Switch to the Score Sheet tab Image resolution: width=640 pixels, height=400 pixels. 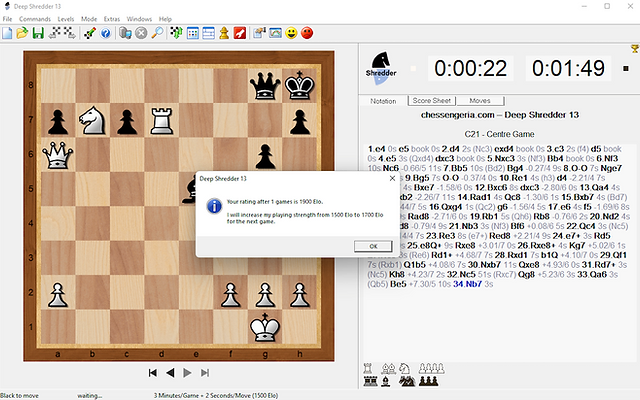pos(432,100)
